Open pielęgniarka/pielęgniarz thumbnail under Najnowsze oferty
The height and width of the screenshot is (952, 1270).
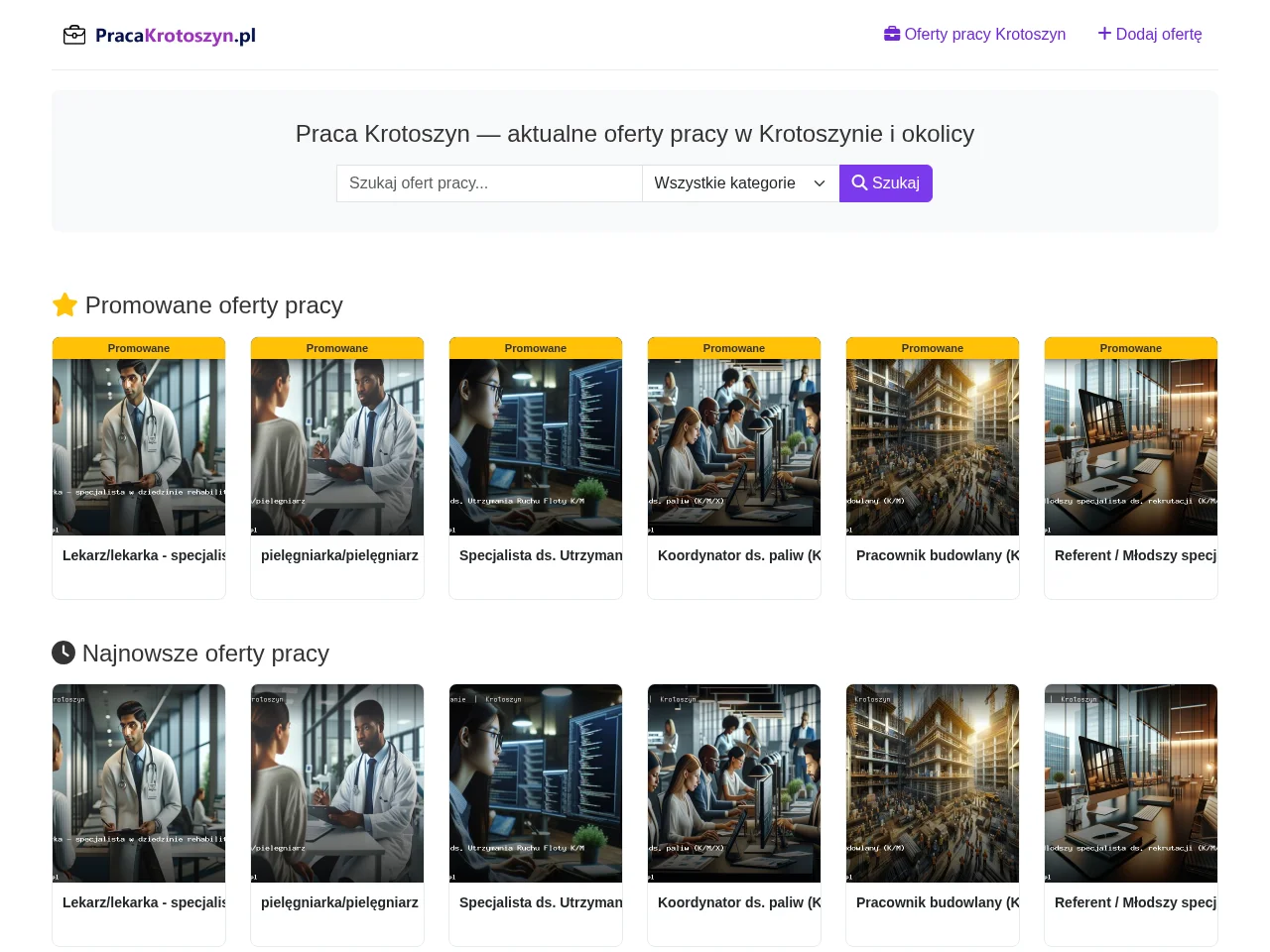pos(337,783)
